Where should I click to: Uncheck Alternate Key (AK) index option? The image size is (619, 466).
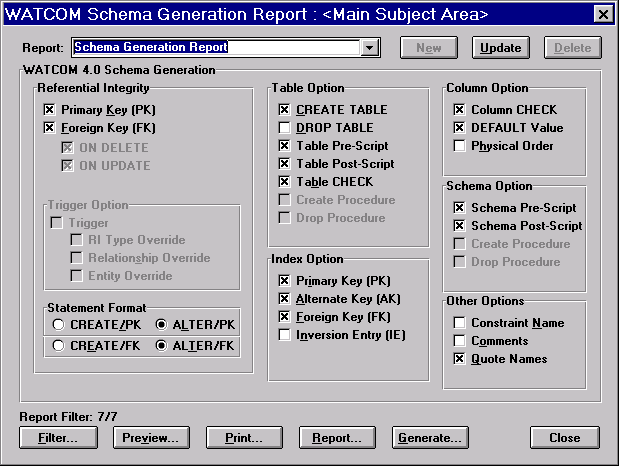click(285, 299)
